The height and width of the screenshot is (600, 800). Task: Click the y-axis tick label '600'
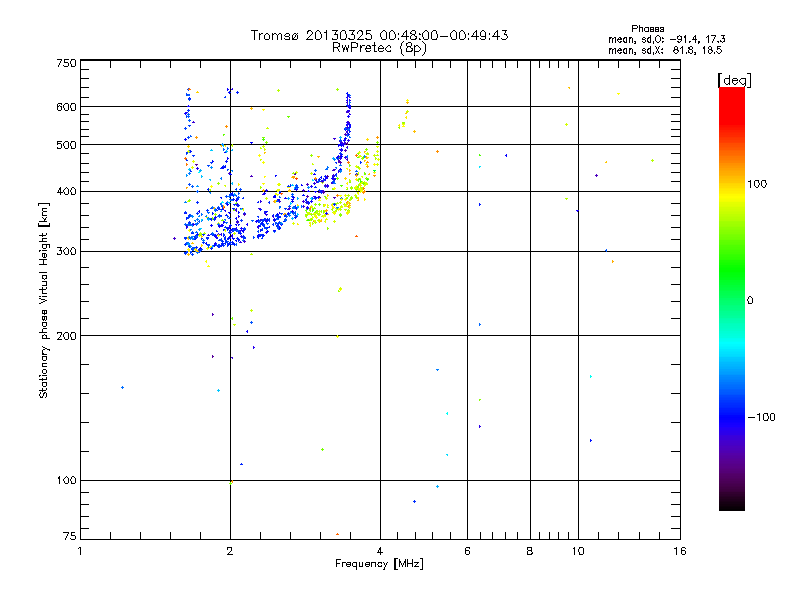[x=66, y=107]
